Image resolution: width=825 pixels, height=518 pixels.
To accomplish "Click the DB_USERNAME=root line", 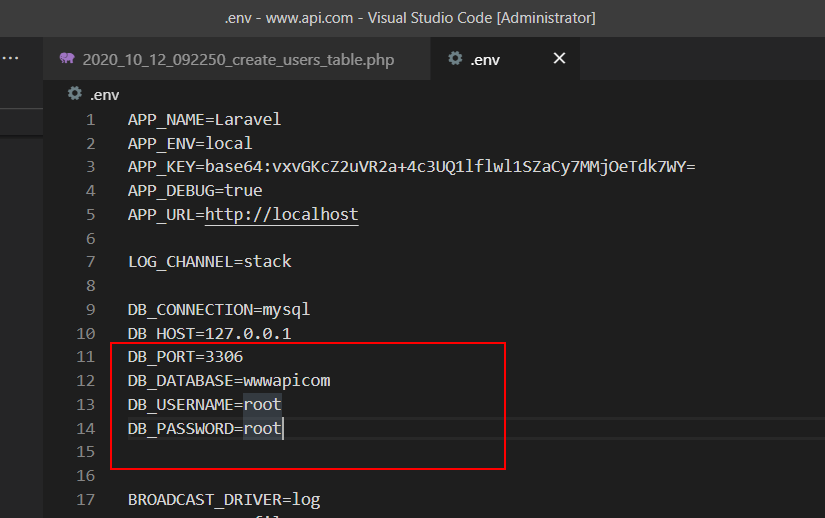I will 205,404.
